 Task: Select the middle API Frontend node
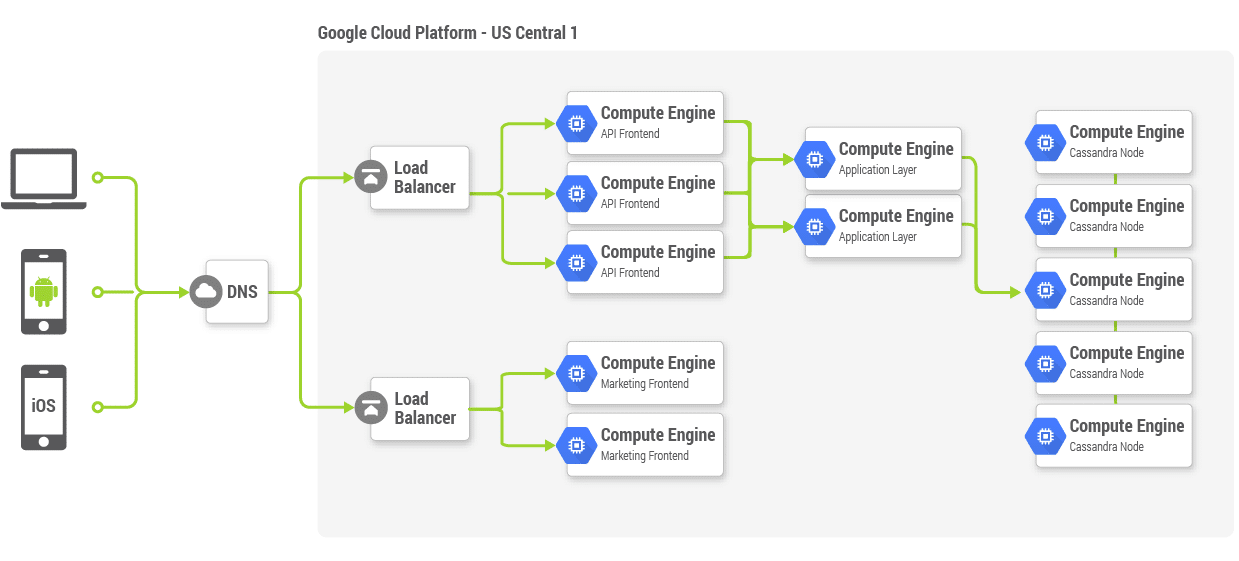[x=645, y=193]
